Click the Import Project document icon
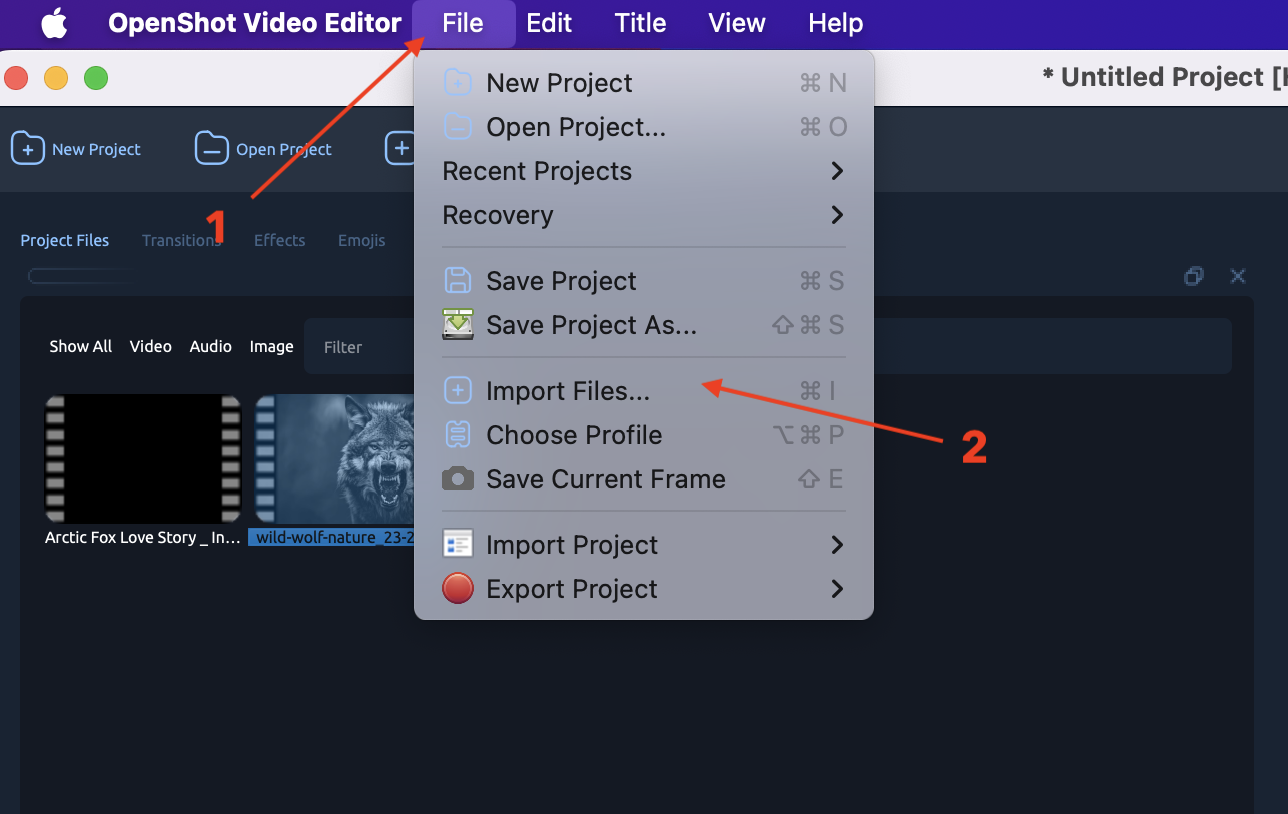1288x814 pixels. 457,544
